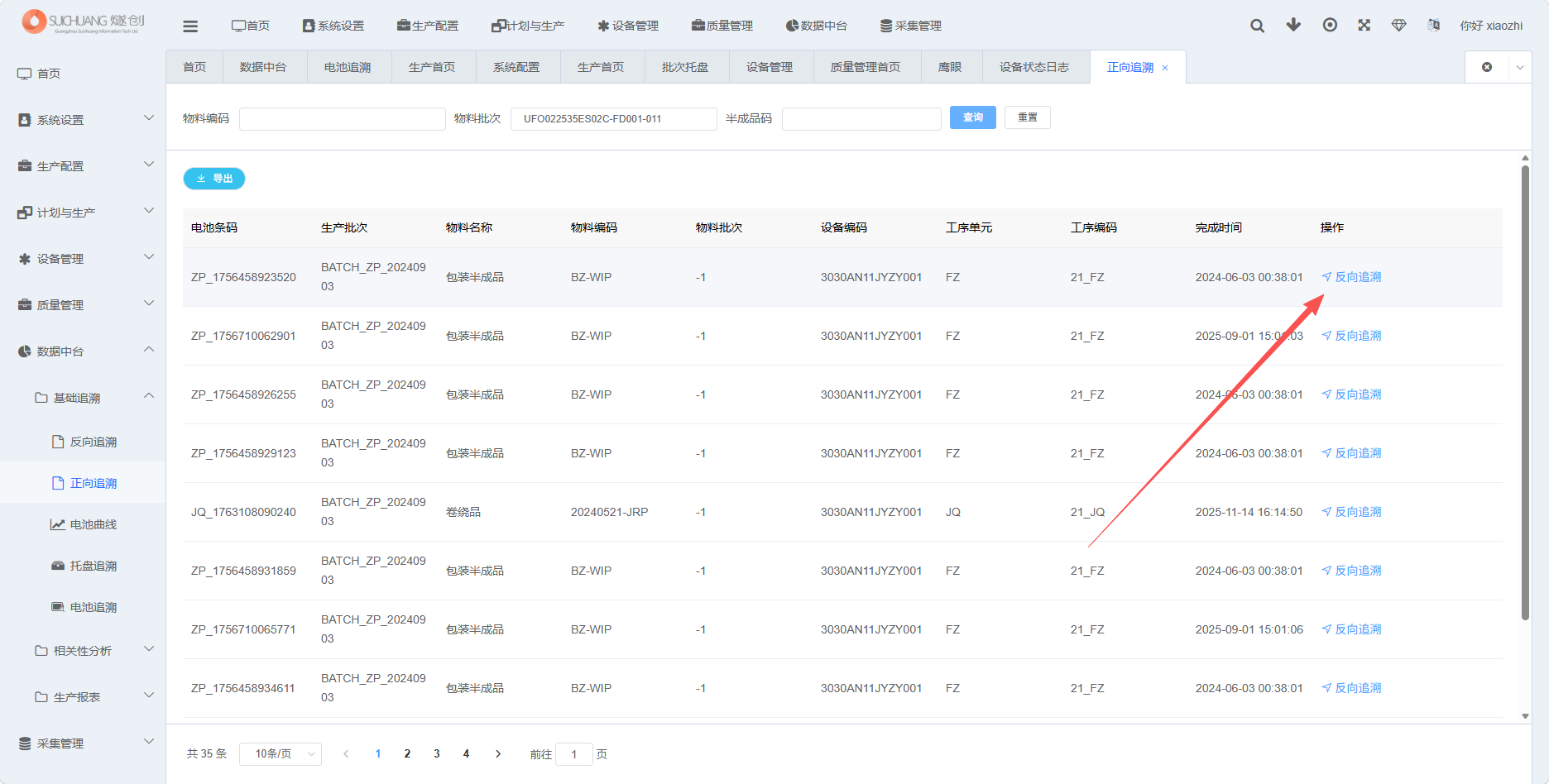Open the top menu 数据中台

pos(817,26)
